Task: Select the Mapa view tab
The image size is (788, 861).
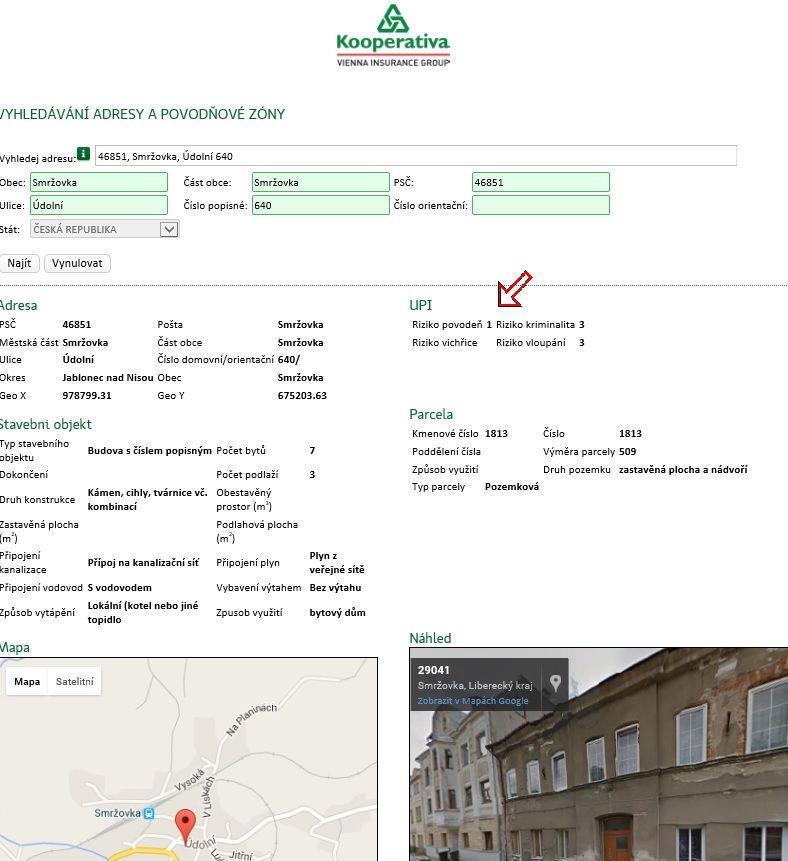Action: [27, 681]
